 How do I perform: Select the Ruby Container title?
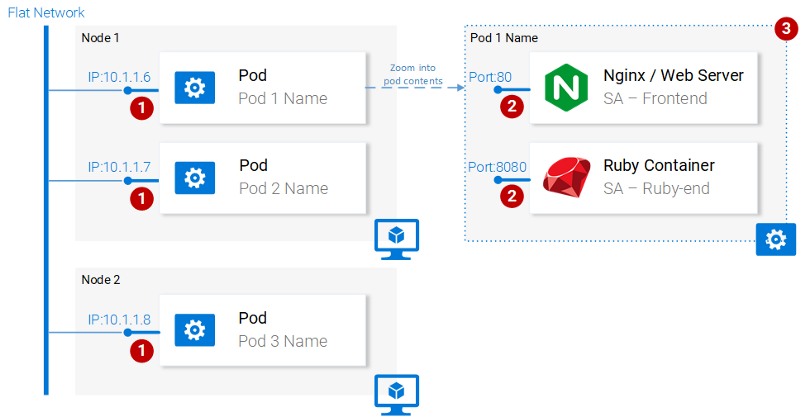(659, 165)
